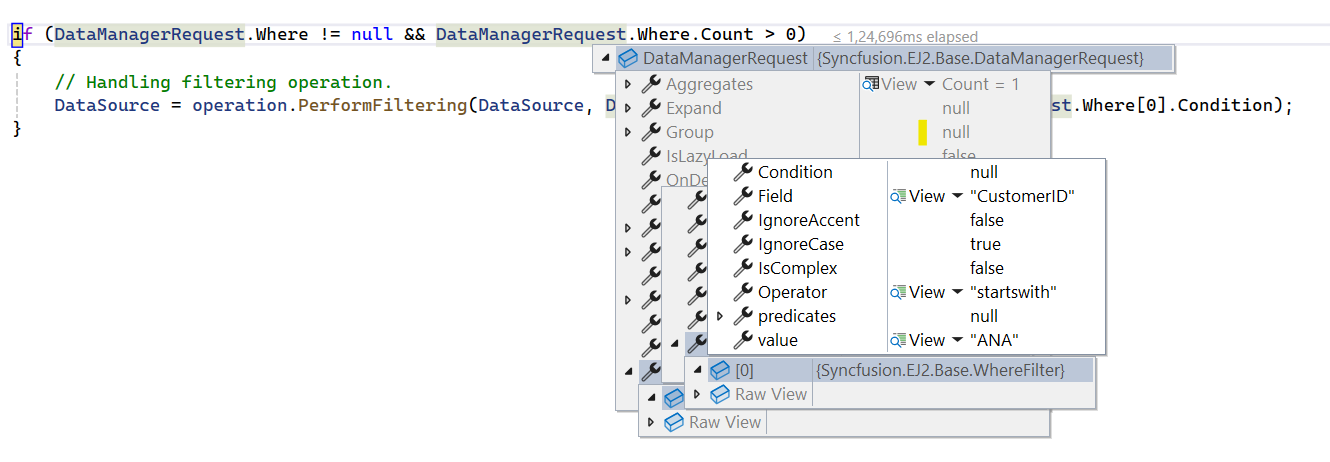Select the IsComplex property row
This screenshot has width=1330, height=462.
pyautogui.click(x=906, y=268)
